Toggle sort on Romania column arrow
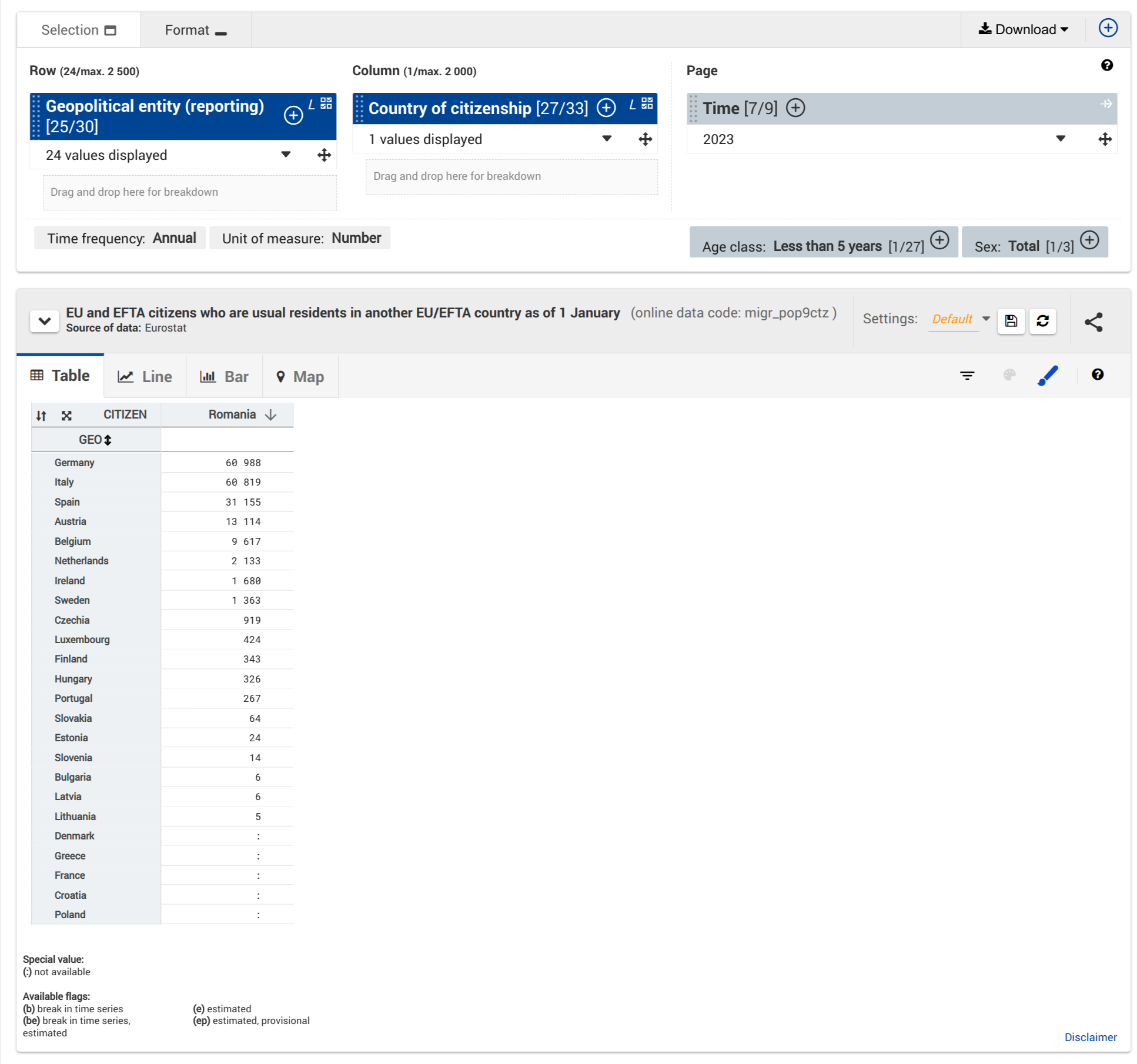Viewport: 1137px width, 1064px height. 270,415
